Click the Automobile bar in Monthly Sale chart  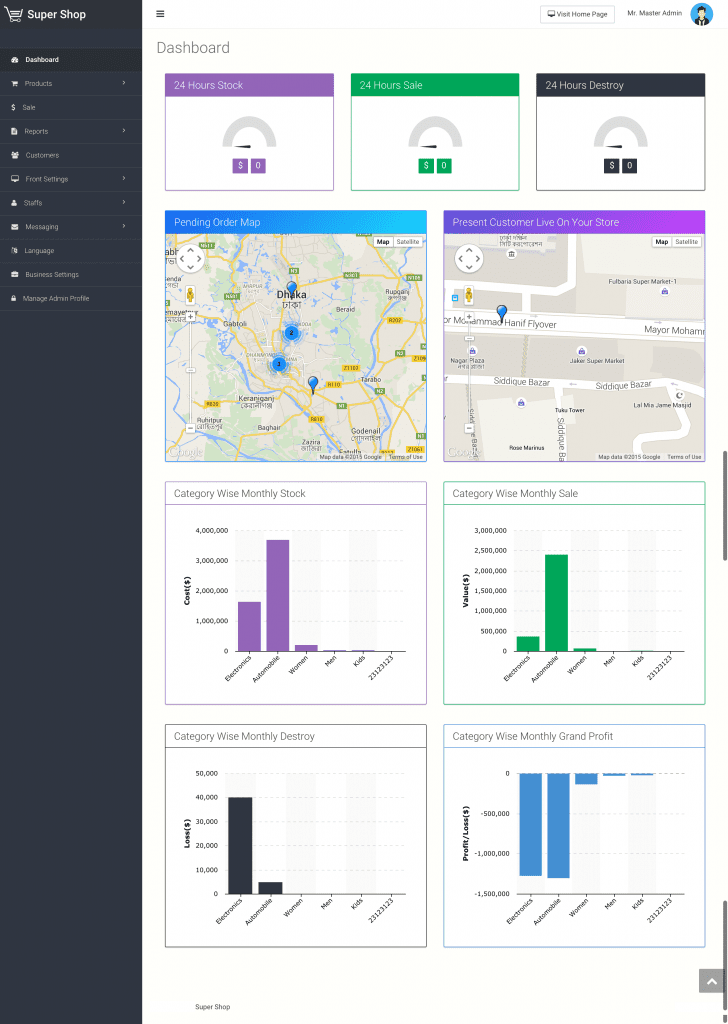tap(556, 603)
